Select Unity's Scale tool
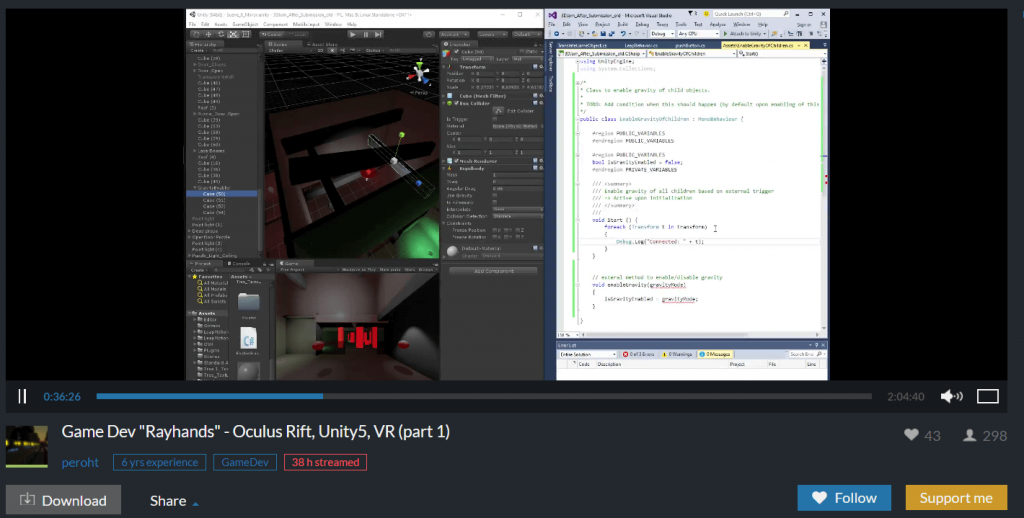The image size is (1024, 518). pyautogui.click(x=233, y=34)
